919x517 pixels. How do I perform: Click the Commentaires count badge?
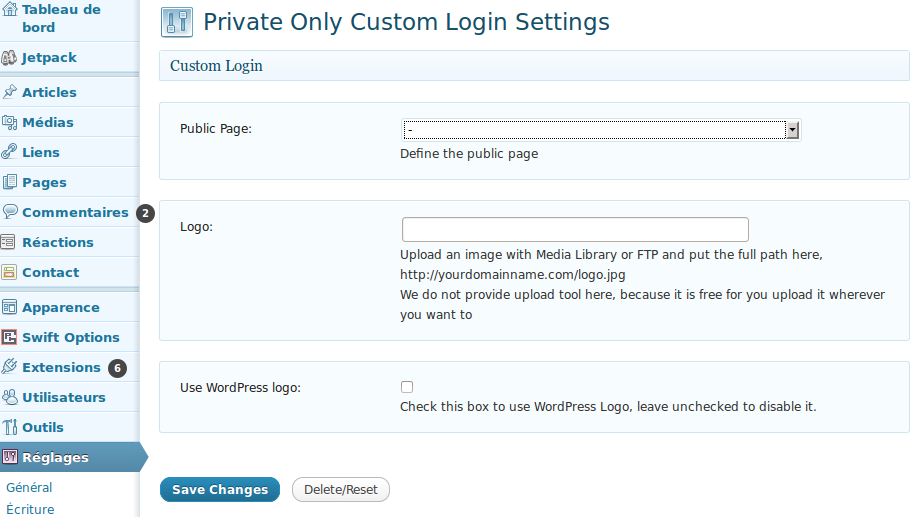(x=145, y=213)
